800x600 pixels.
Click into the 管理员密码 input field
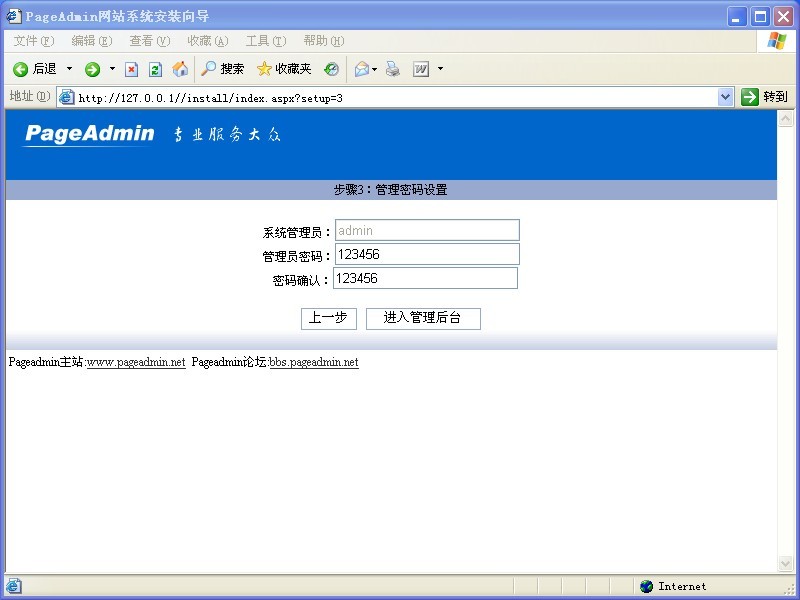[x=427, y=254]
